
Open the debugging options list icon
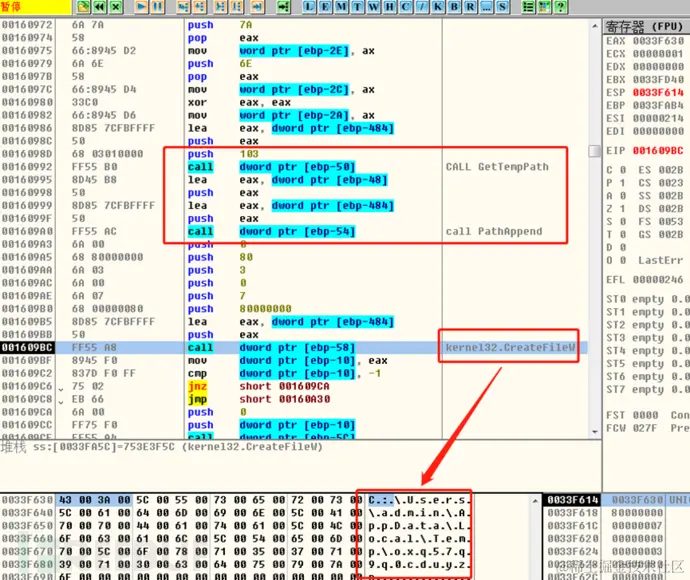click(x=528, y=7)
